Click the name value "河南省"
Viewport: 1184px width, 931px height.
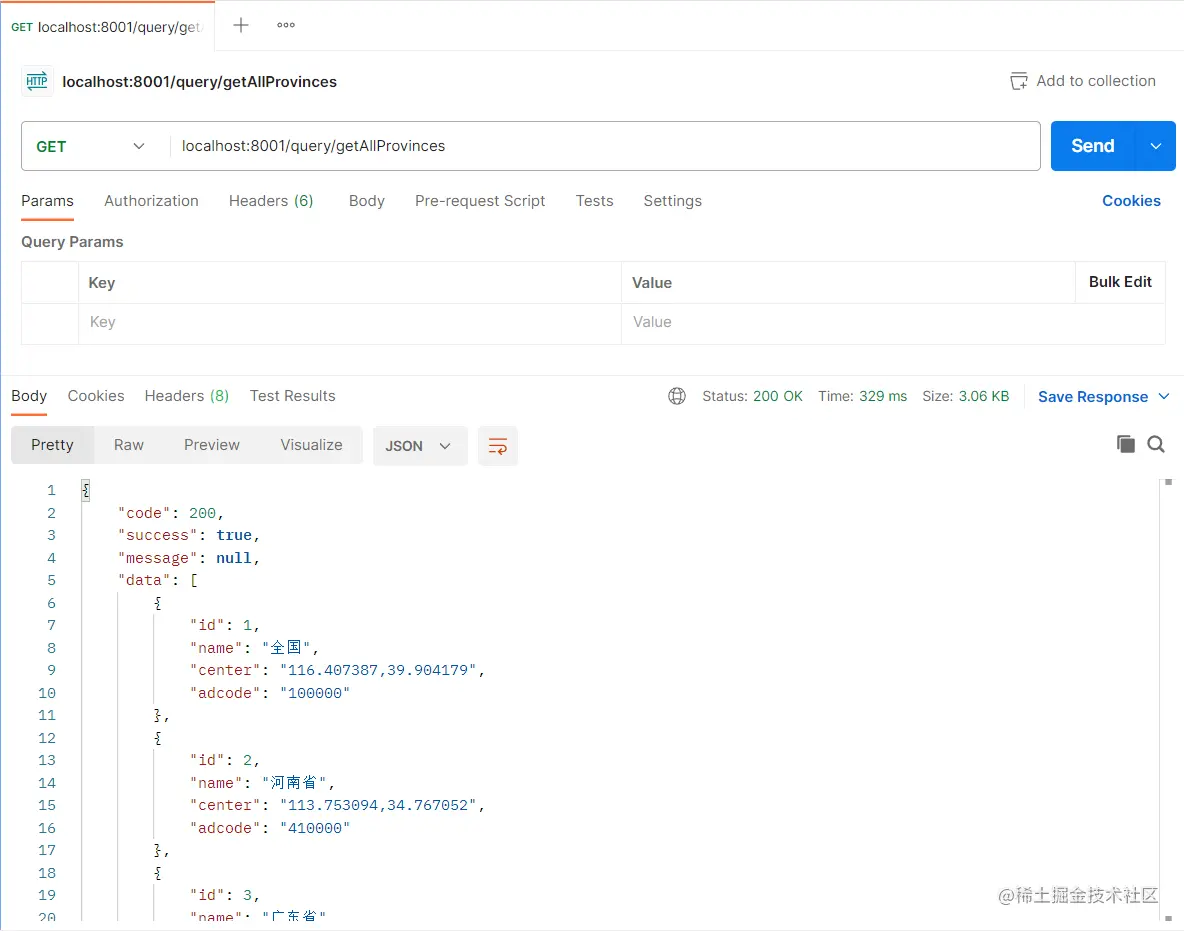[x=294, y=782]
